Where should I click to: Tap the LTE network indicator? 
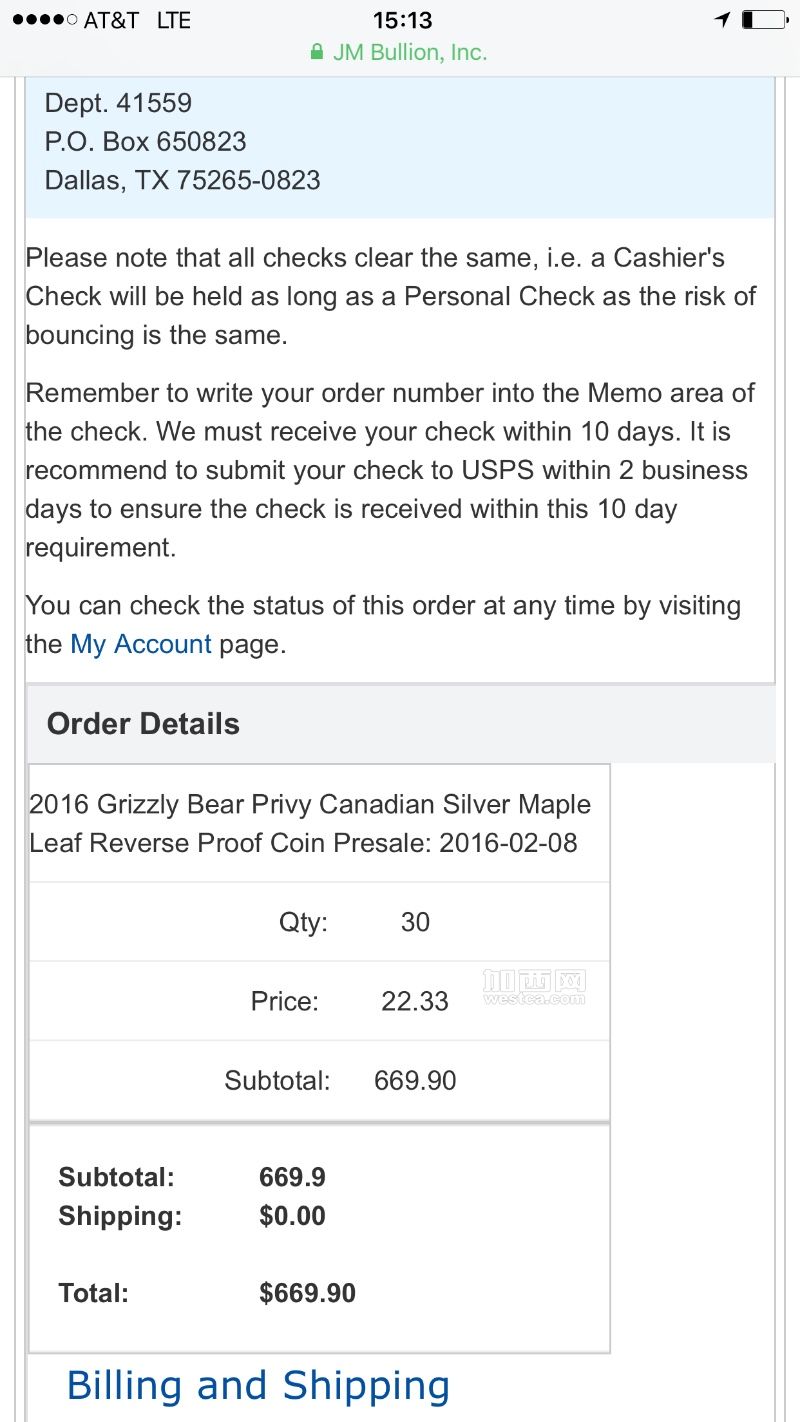173,20
